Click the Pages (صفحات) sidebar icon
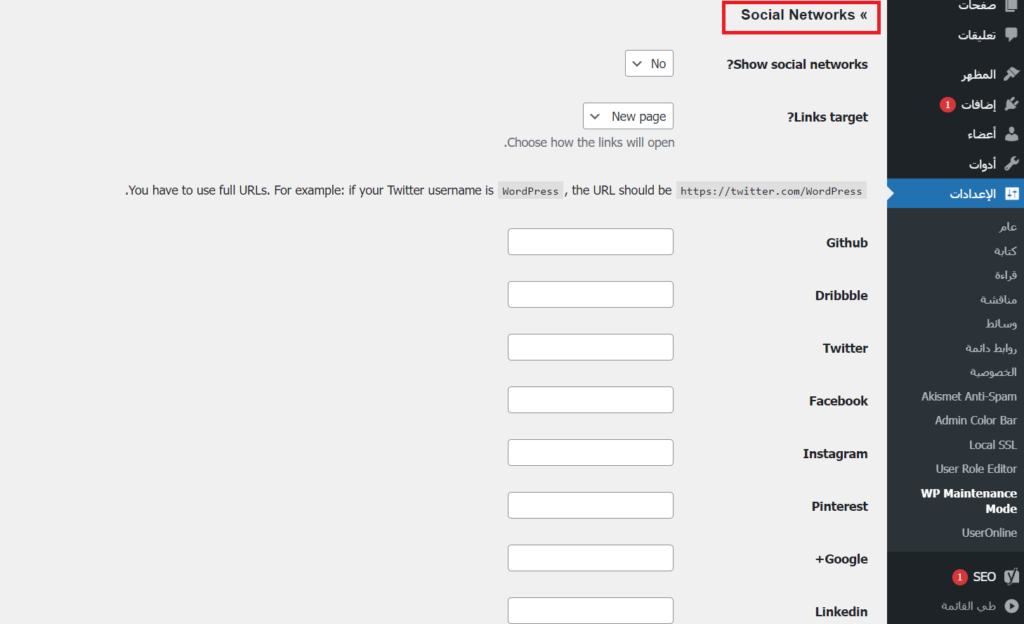Image resolution: width=1024 pixels, height=624 pixels. [x=1011, y=5]
